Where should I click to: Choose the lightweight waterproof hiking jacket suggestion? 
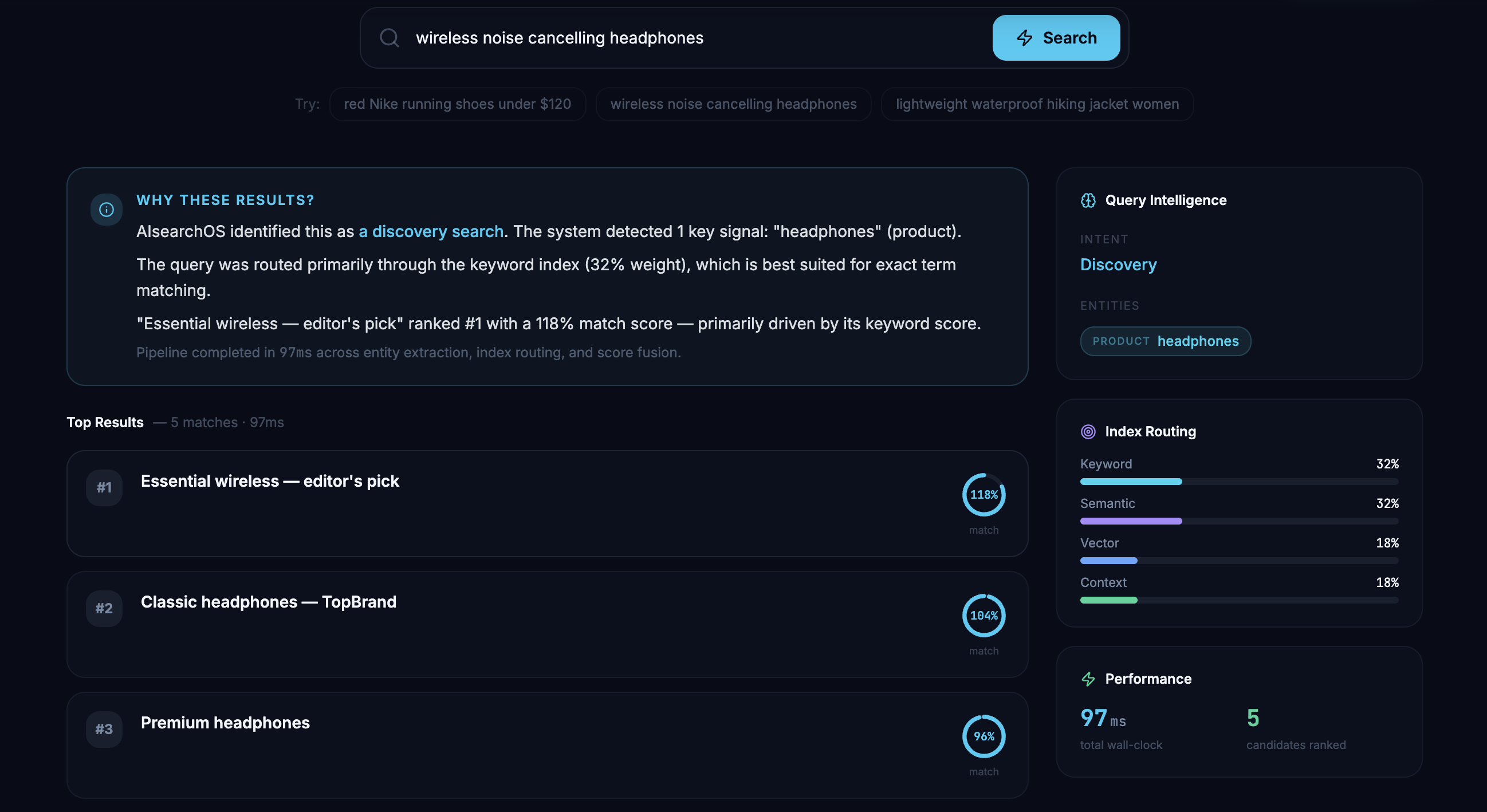pos(1037,104)
